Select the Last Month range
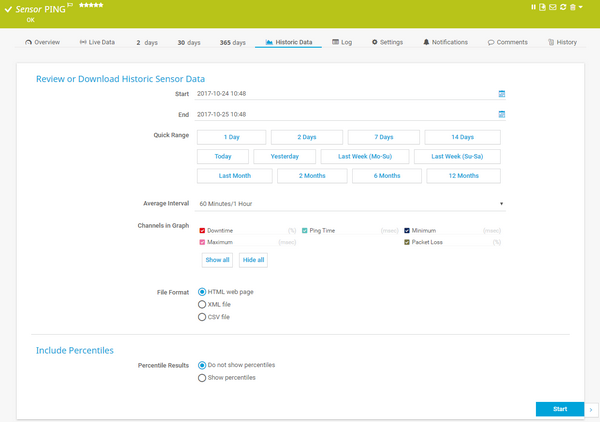This screenshot has width=600, height=422. pyautogui.click(x=235, y=176)
